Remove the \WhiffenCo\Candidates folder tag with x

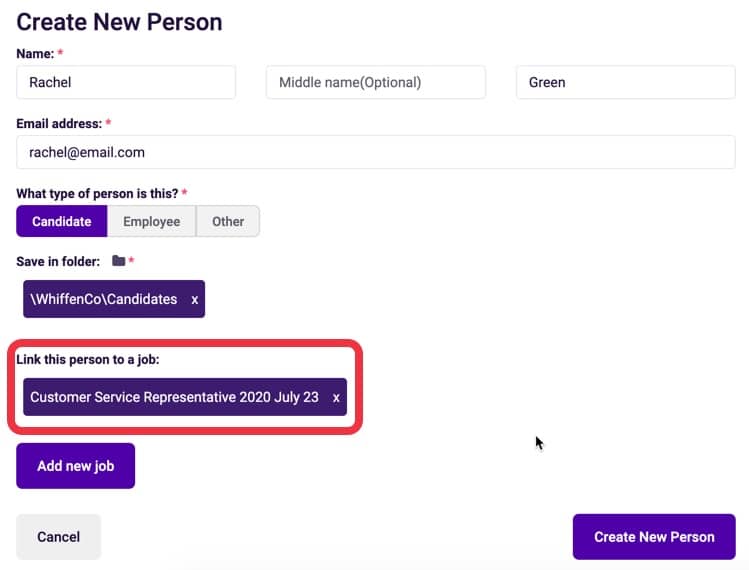(x=194, y=300)
